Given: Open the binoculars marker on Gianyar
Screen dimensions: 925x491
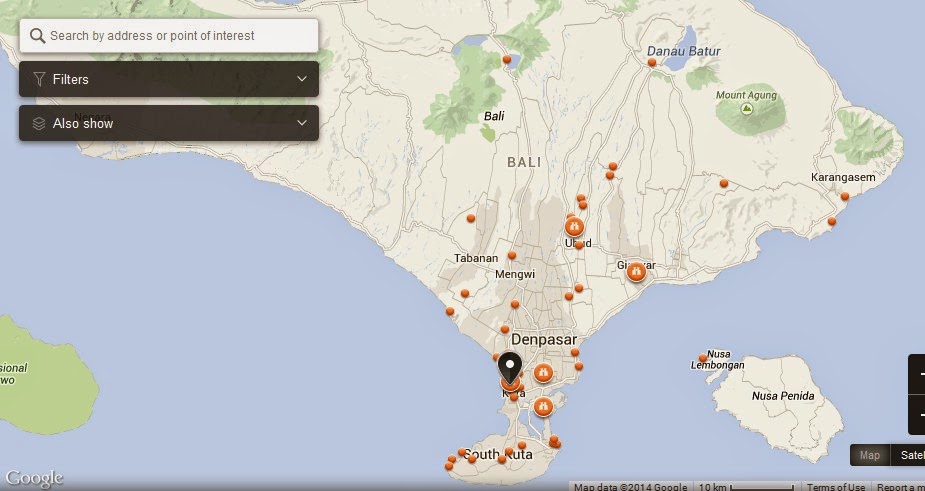Looking at the screenshot, I should (635, 271).
